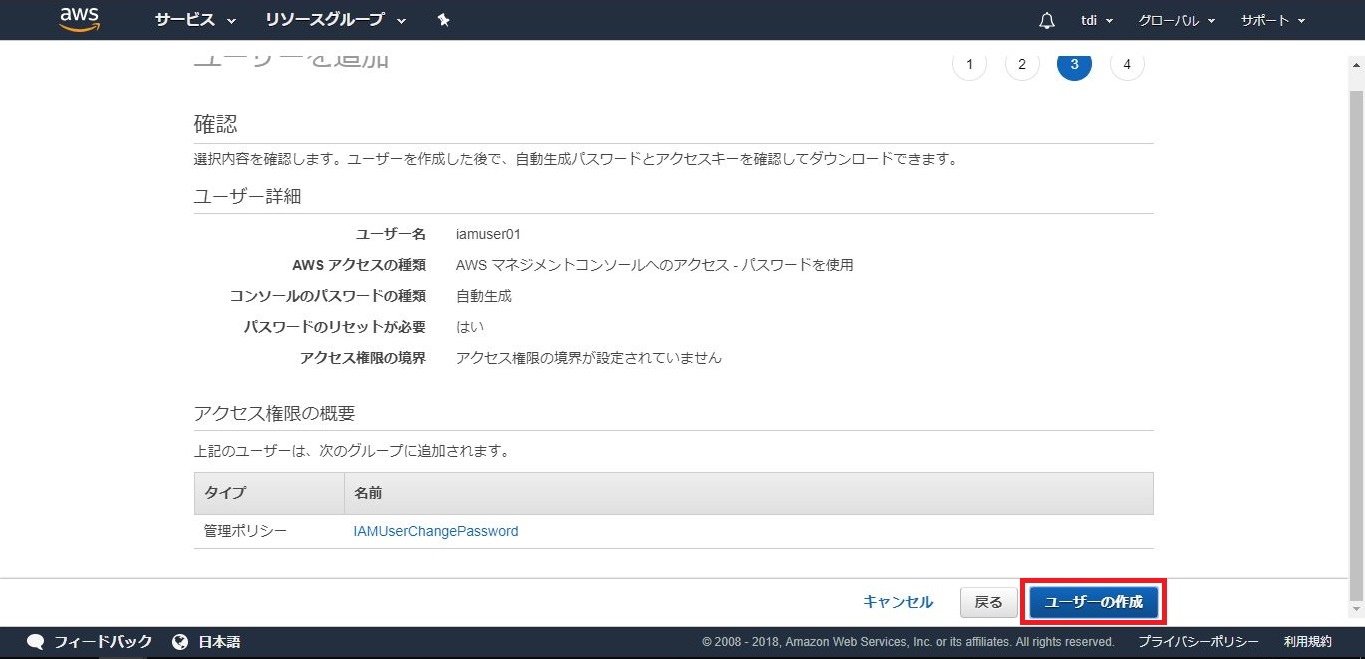Open the IAMUserChangePassword policy link
The width and height of the screenshot is (1365, 659).
tap(436, 531)
